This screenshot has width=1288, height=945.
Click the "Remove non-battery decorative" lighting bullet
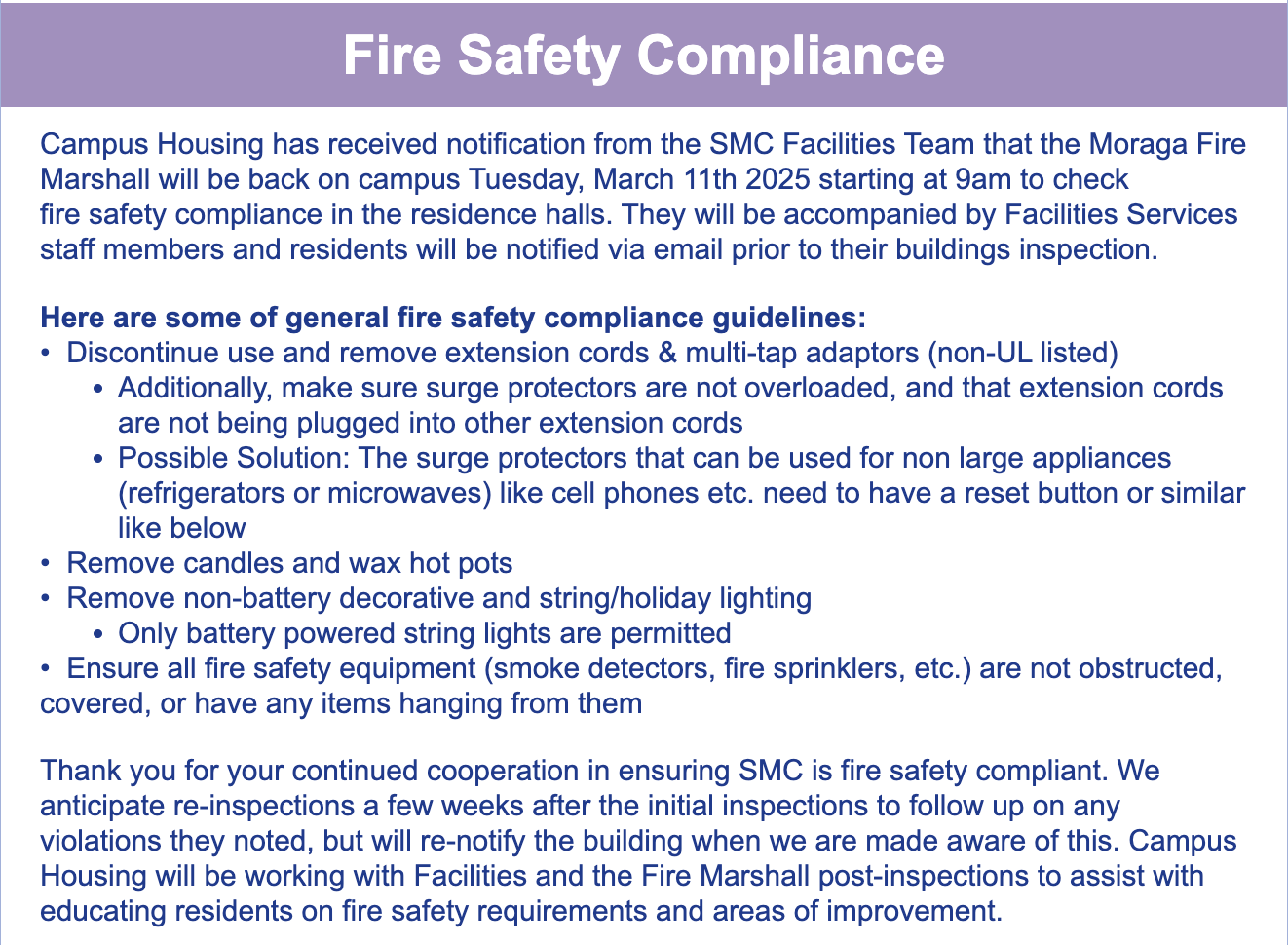[438, 598]
